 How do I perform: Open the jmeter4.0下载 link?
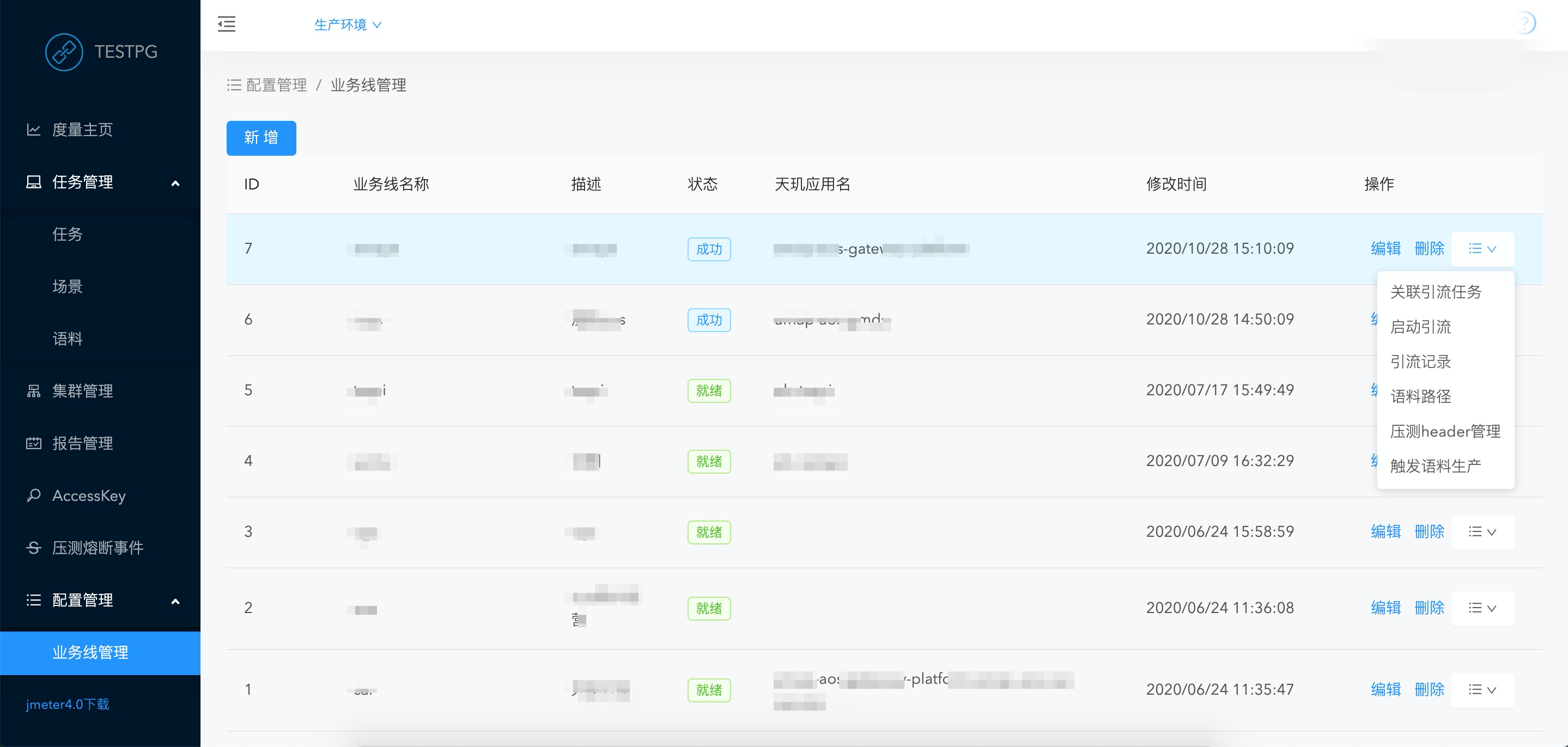click(68, 705)
